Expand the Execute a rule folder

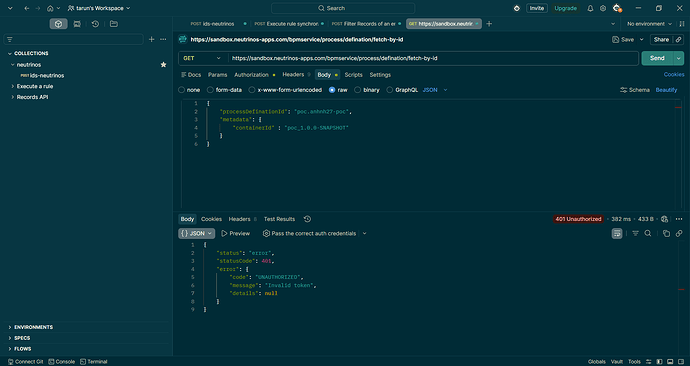click(x=12, y=86)
